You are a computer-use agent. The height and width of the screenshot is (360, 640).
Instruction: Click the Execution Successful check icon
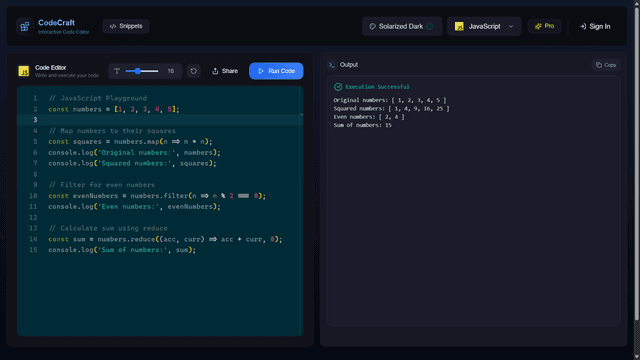click(x=338, y=87)
